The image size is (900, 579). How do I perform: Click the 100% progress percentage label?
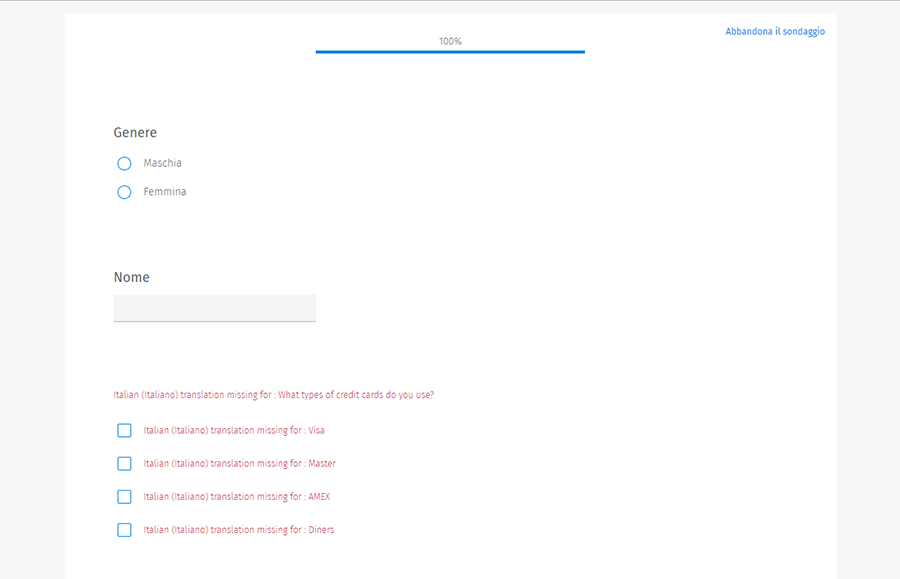[450, 41]
